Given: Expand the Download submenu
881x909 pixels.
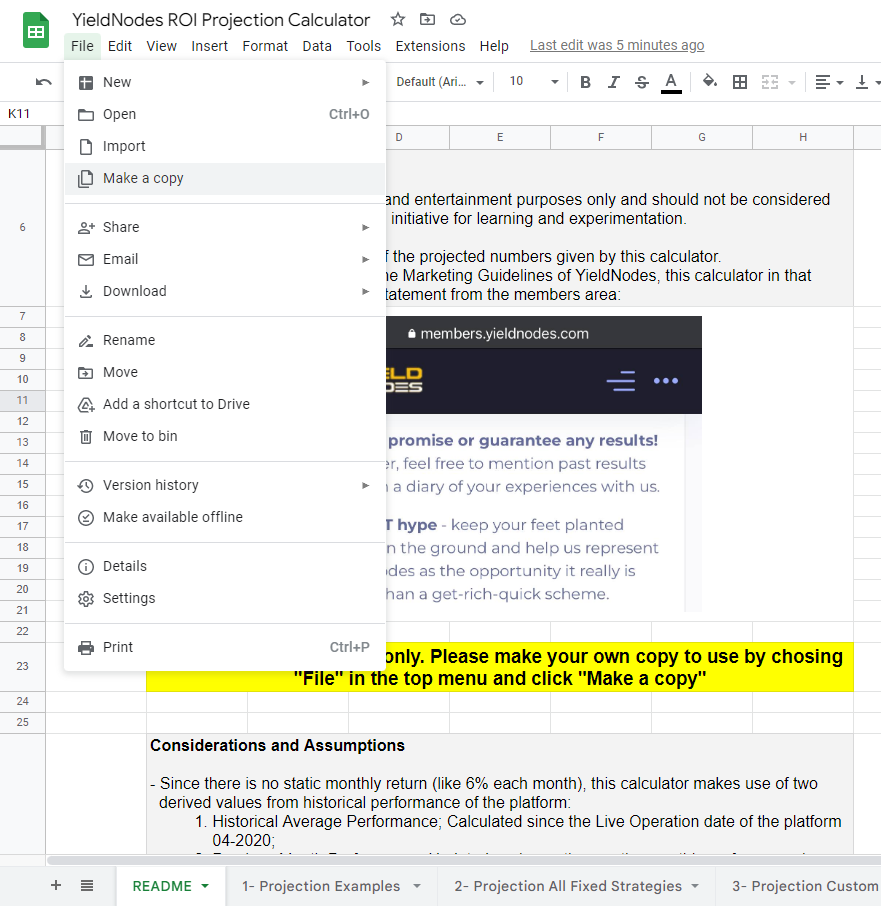Looking at the screenshot, I should pyautogui.click(x=225, y=291).
